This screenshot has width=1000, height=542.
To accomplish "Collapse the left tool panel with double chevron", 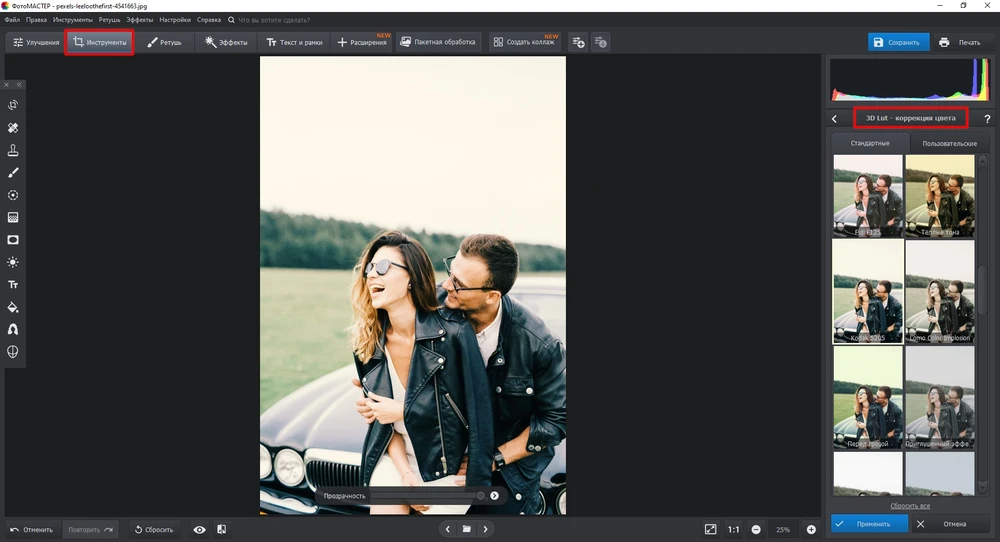I will click(x=18, y=85).
